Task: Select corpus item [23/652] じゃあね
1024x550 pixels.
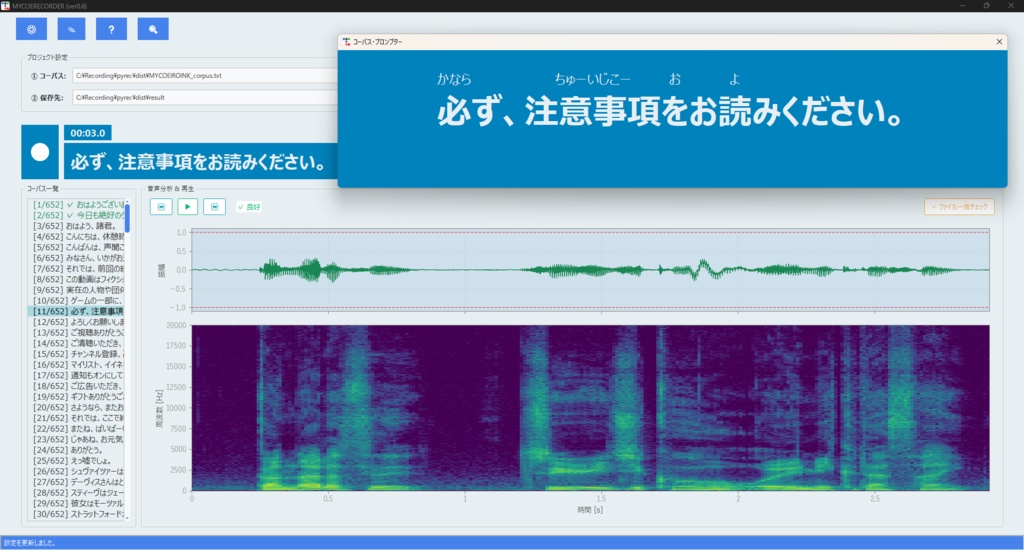Action: tap(76, 439)
